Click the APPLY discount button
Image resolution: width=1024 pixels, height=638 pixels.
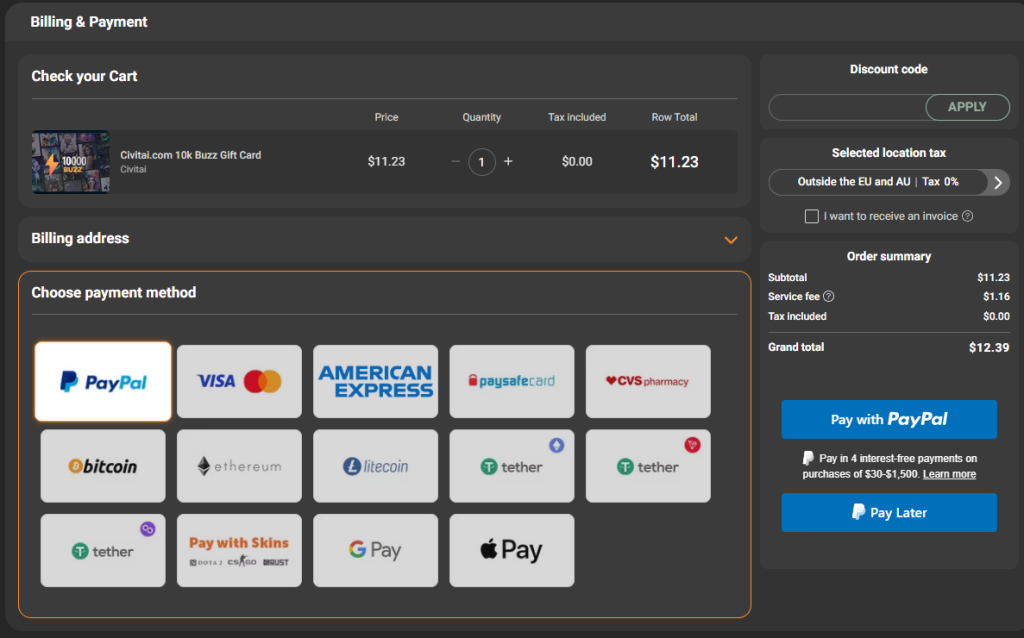[x=967, y=107]
